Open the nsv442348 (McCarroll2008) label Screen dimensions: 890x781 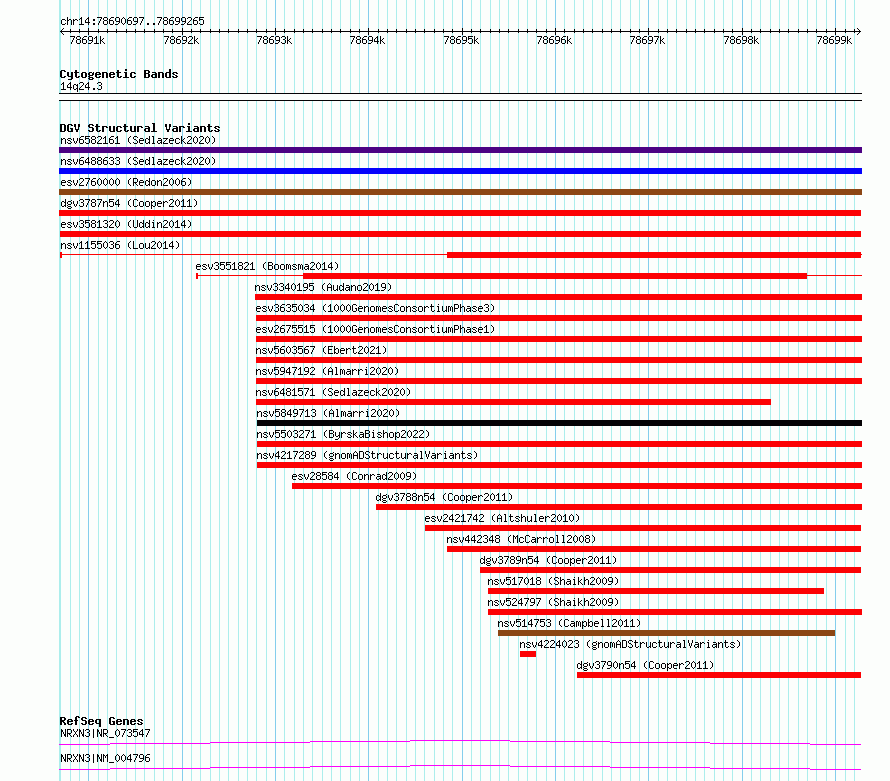(x=521, y=539)
